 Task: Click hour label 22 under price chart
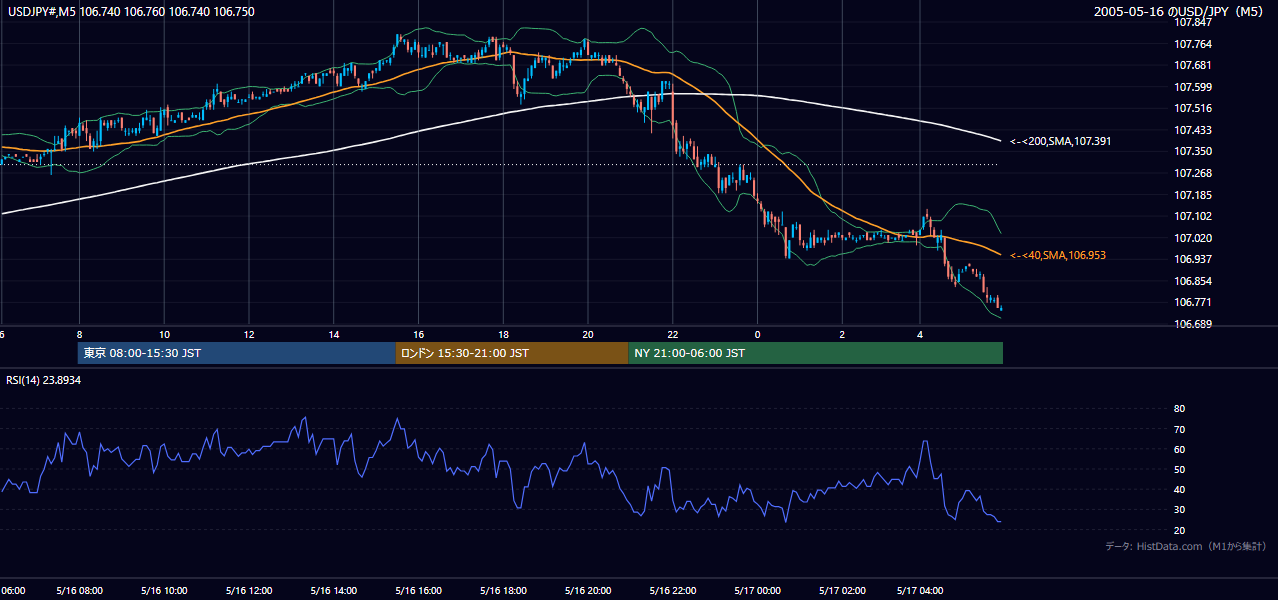[x=673, y=334]
